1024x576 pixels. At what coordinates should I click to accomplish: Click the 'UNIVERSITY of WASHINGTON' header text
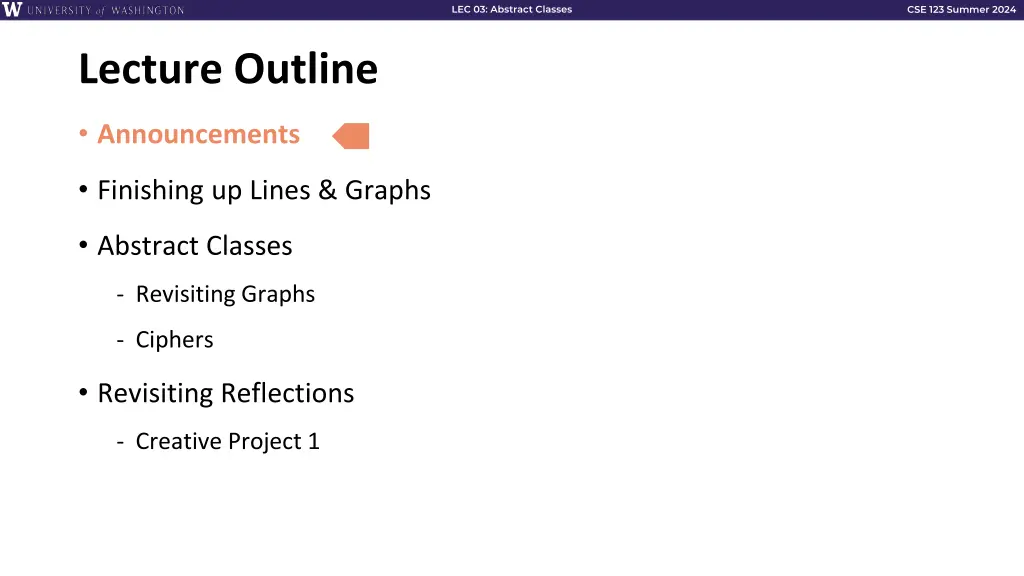(106, 10)
